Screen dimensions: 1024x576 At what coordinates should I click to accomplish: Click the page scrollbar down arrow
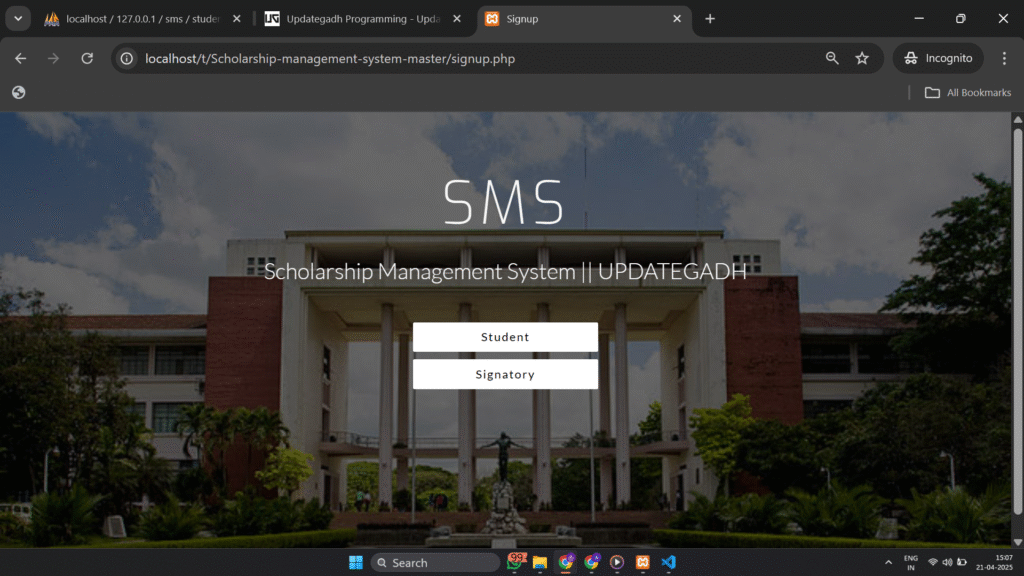(1017, 542)
